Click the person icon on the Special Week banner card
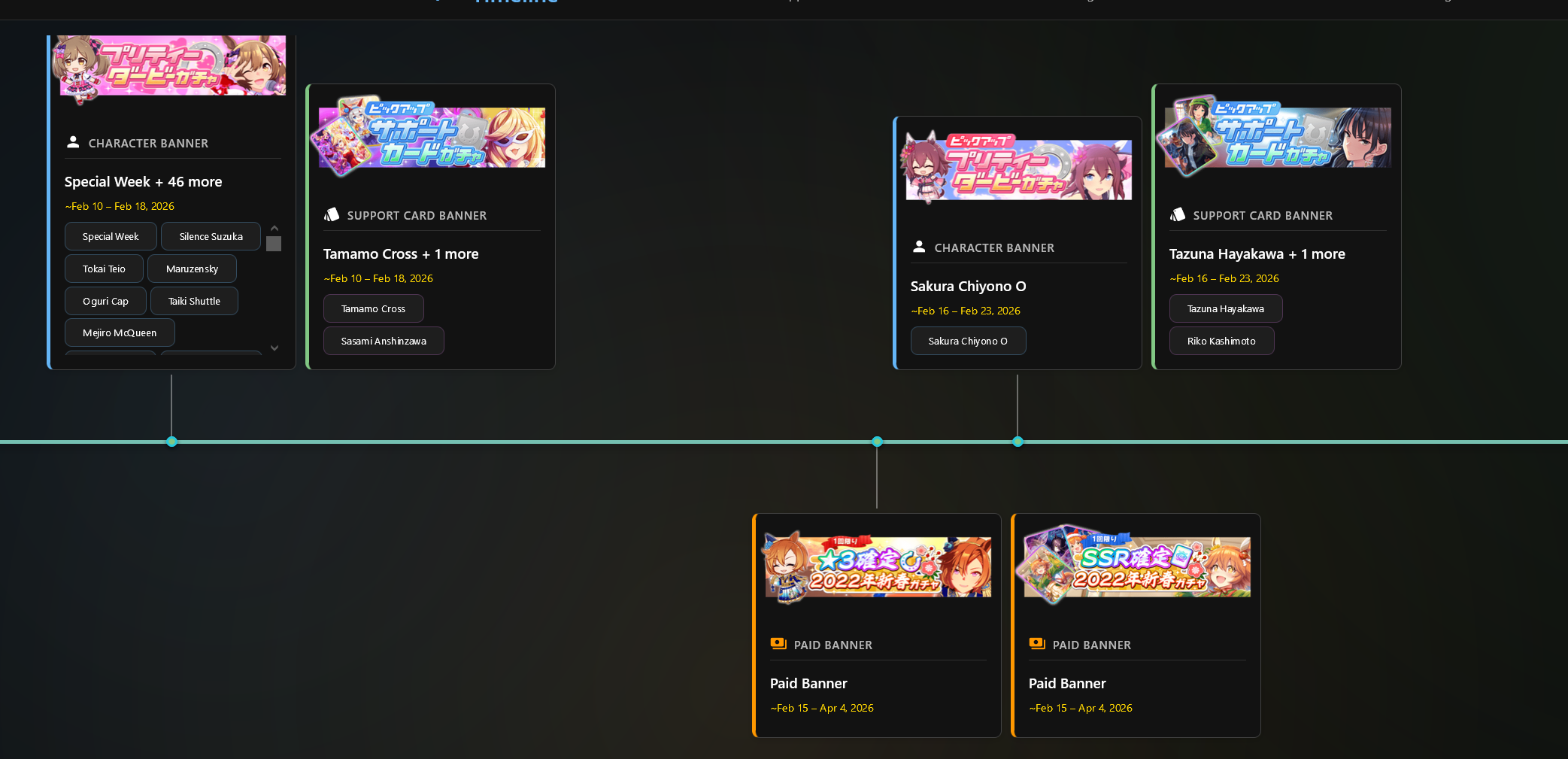The width and height of the screenshot is (1568, 759). click(73, 141)
